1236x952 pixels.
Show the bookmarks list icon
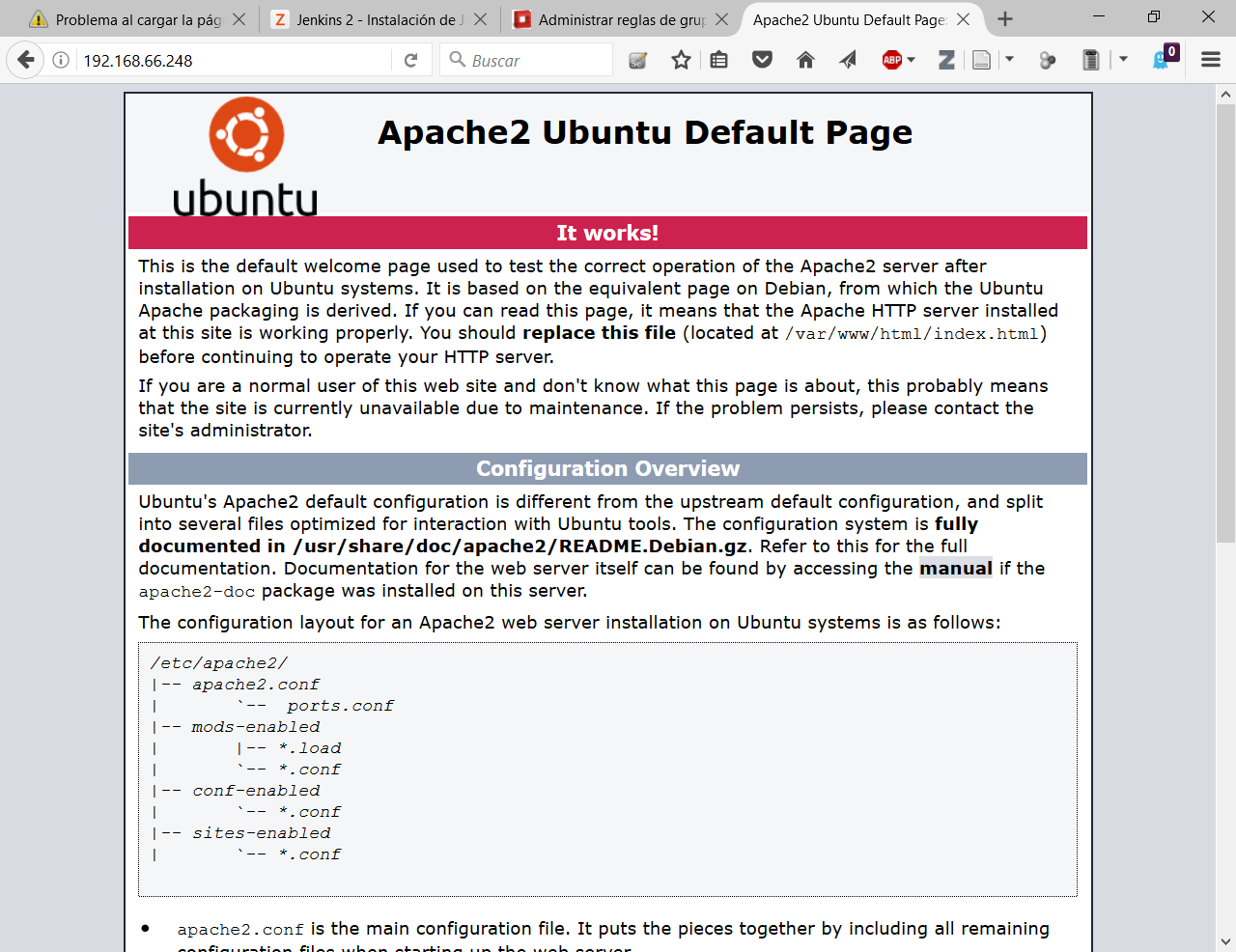(719, 60)
